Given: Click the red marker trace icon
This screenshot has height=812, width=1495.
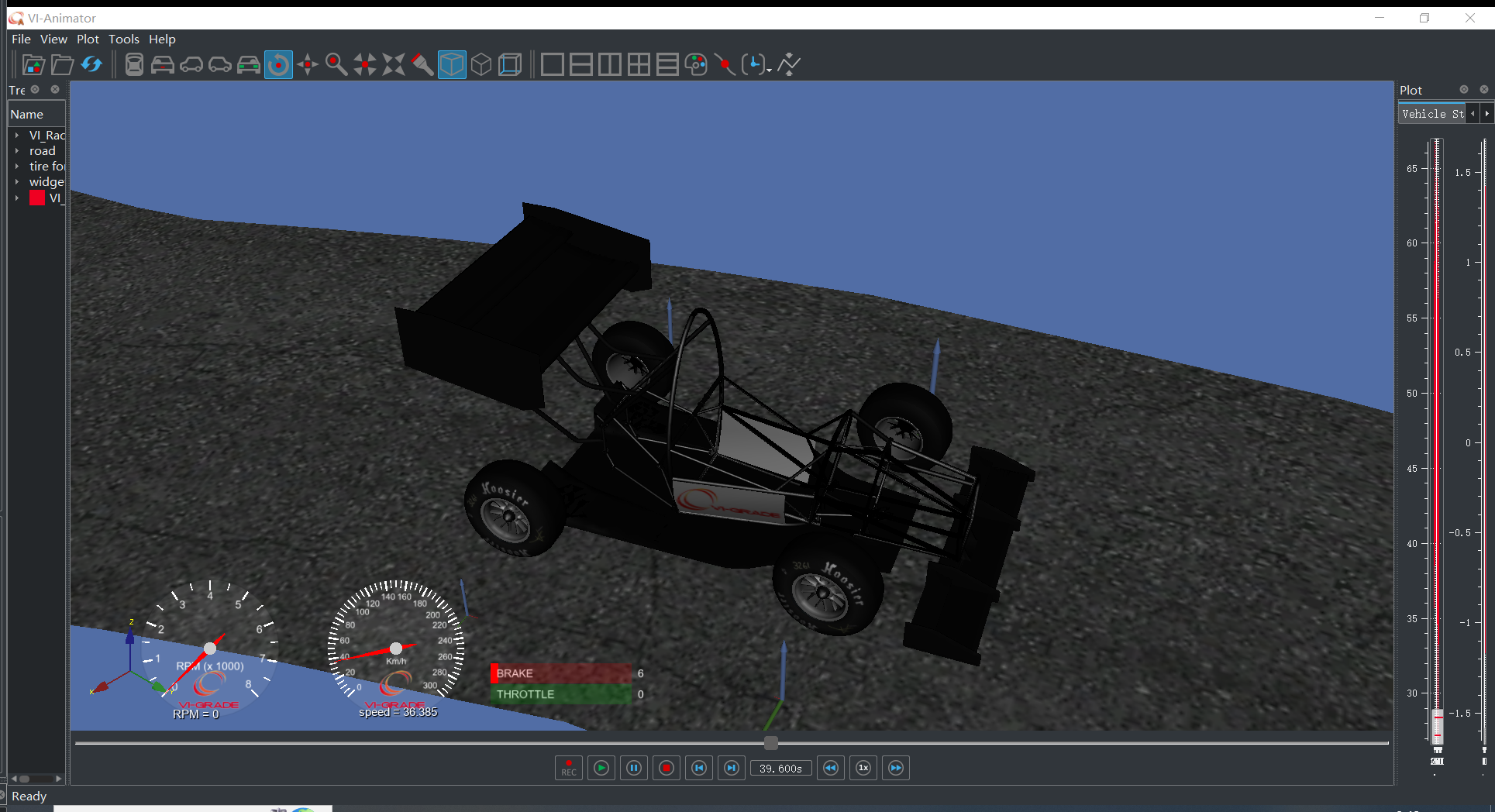Looking at the screenshot, I should pos(725,65).
